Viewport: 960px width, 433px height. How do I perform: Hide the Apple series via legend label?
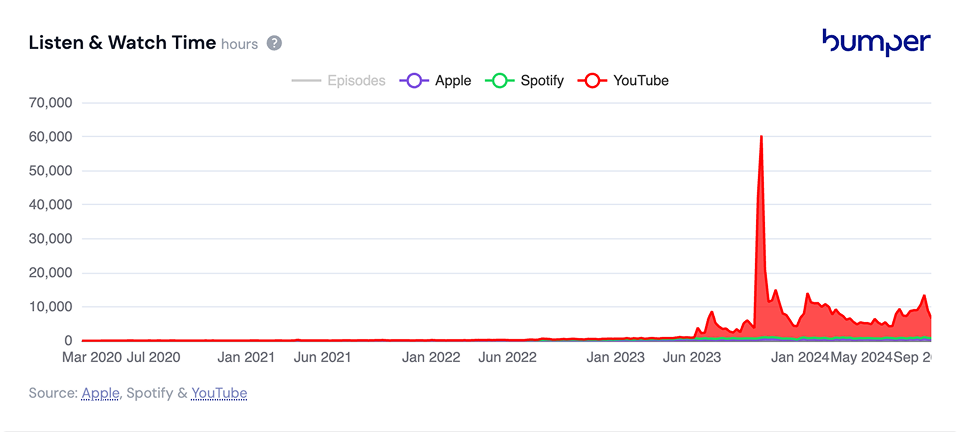pyautogui.click(x=452, y=80)
